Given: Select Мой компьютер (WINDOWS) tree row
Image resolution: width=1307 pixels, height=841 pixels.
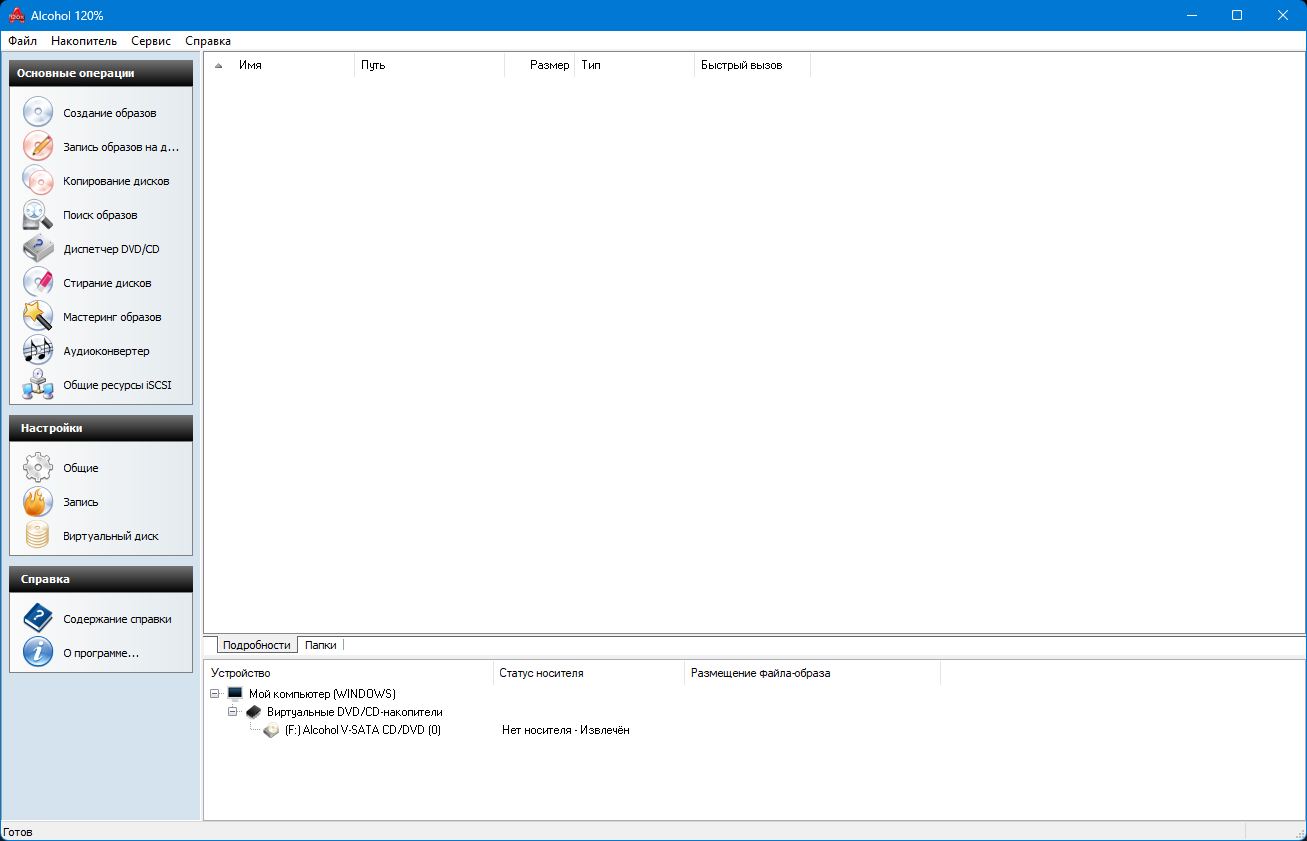Looking at the screenshot, I should (x=322, y=694).
